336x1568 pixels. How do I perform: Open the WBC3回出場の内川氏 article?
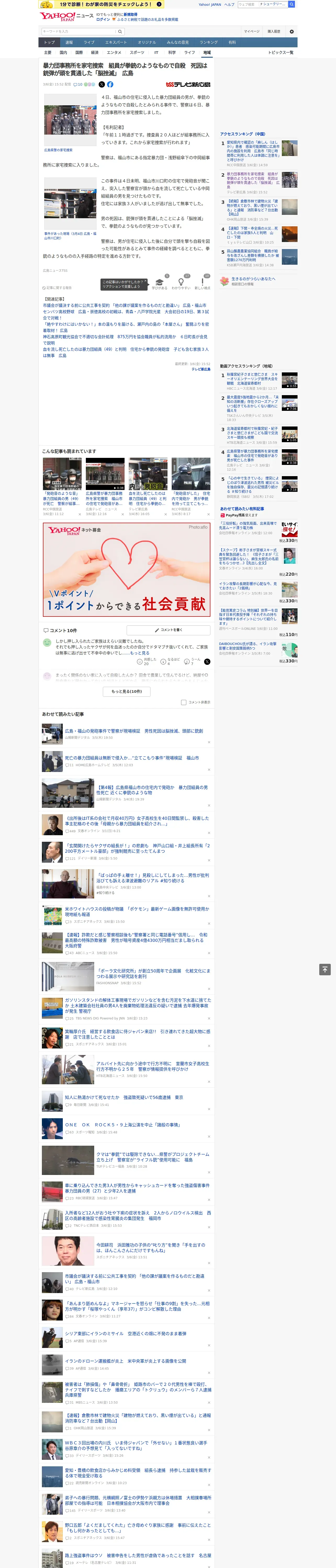point(136,1445)
